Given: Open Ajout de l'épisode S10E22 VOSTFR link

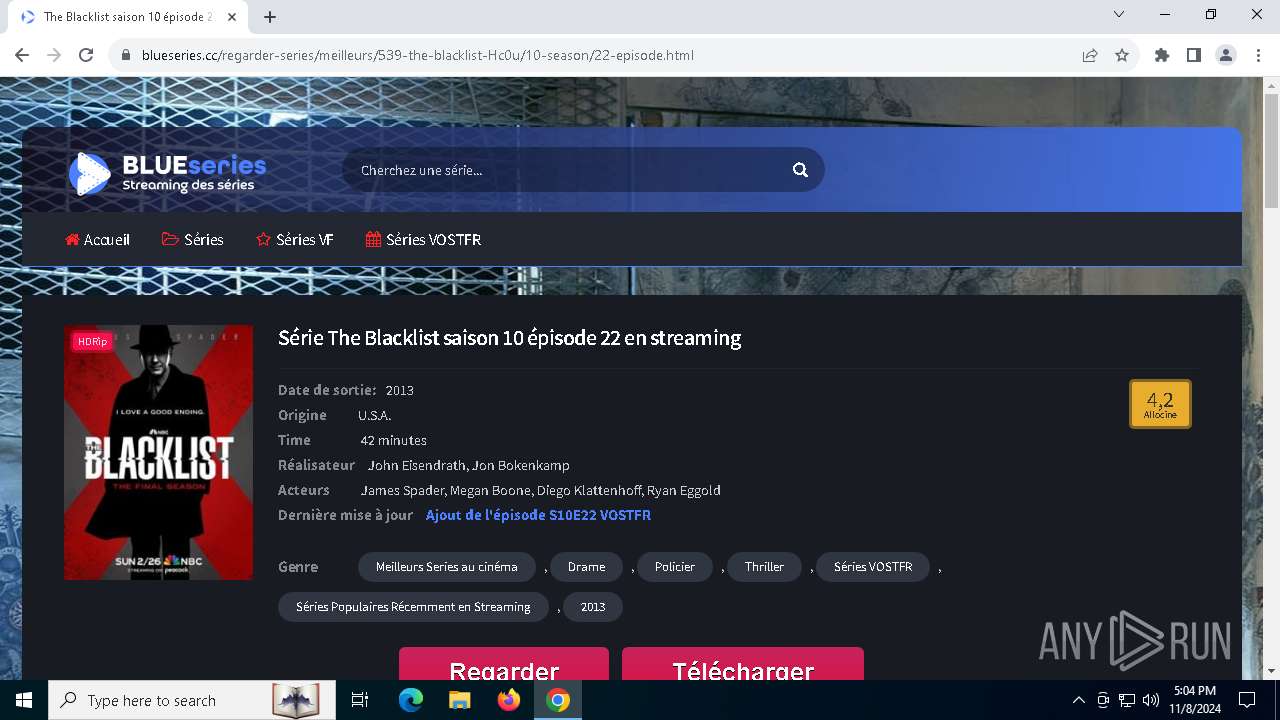Looking at the screenshot, I should pos(538,515).
